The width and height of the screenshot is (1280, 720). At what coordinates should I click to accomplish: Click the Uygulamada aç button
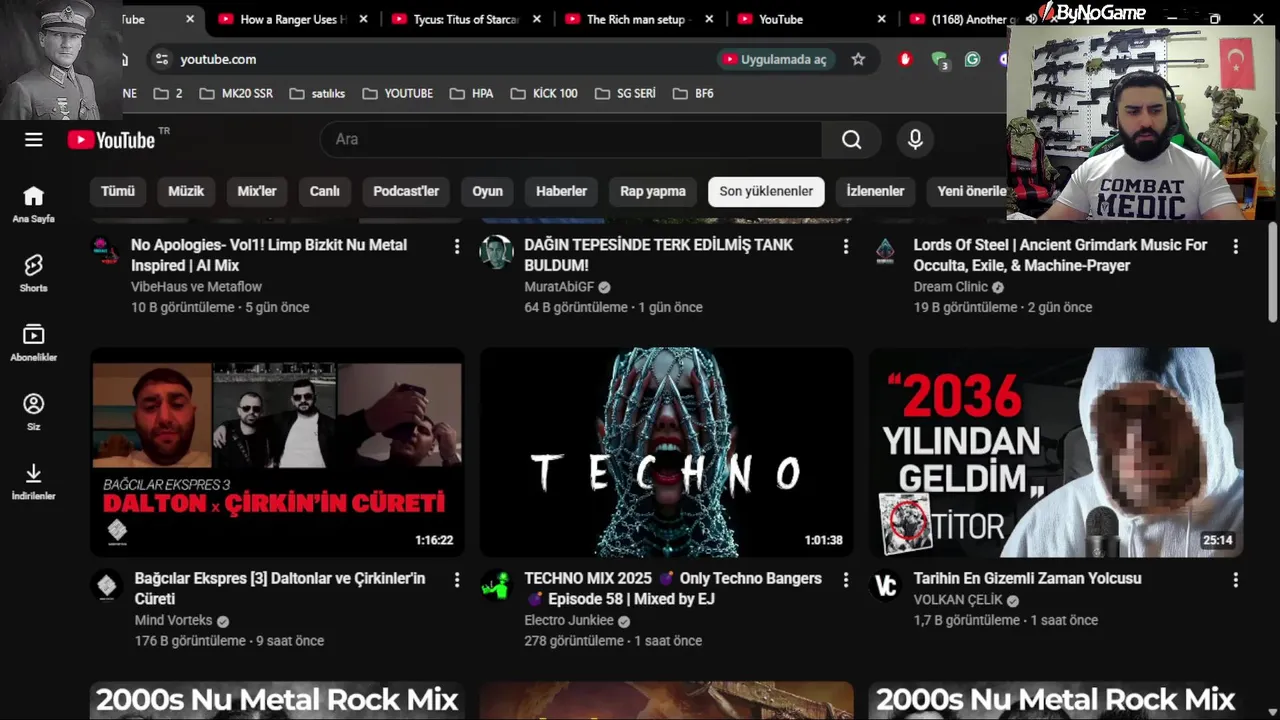coord(775,59)
